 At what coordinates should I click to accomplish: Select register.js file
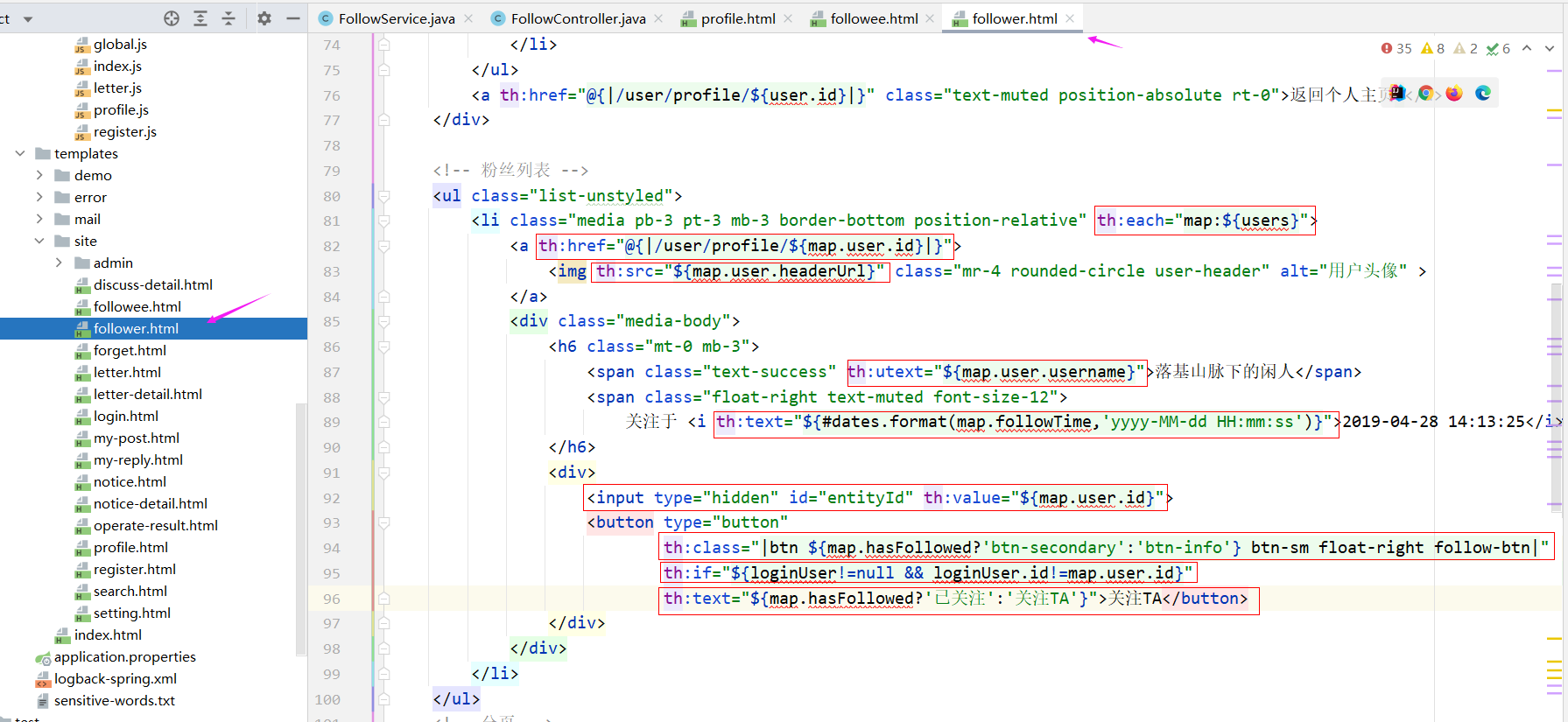124,131
